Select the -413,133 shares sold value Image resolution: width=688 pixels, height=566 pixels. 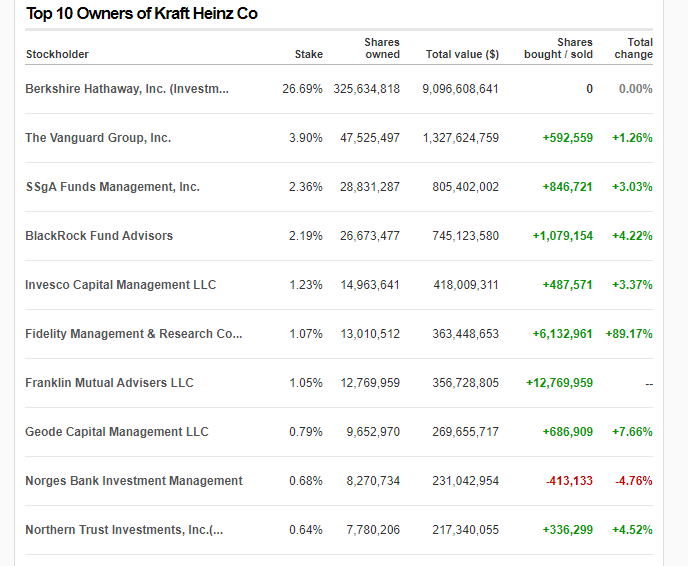click(x=570, y=481)
